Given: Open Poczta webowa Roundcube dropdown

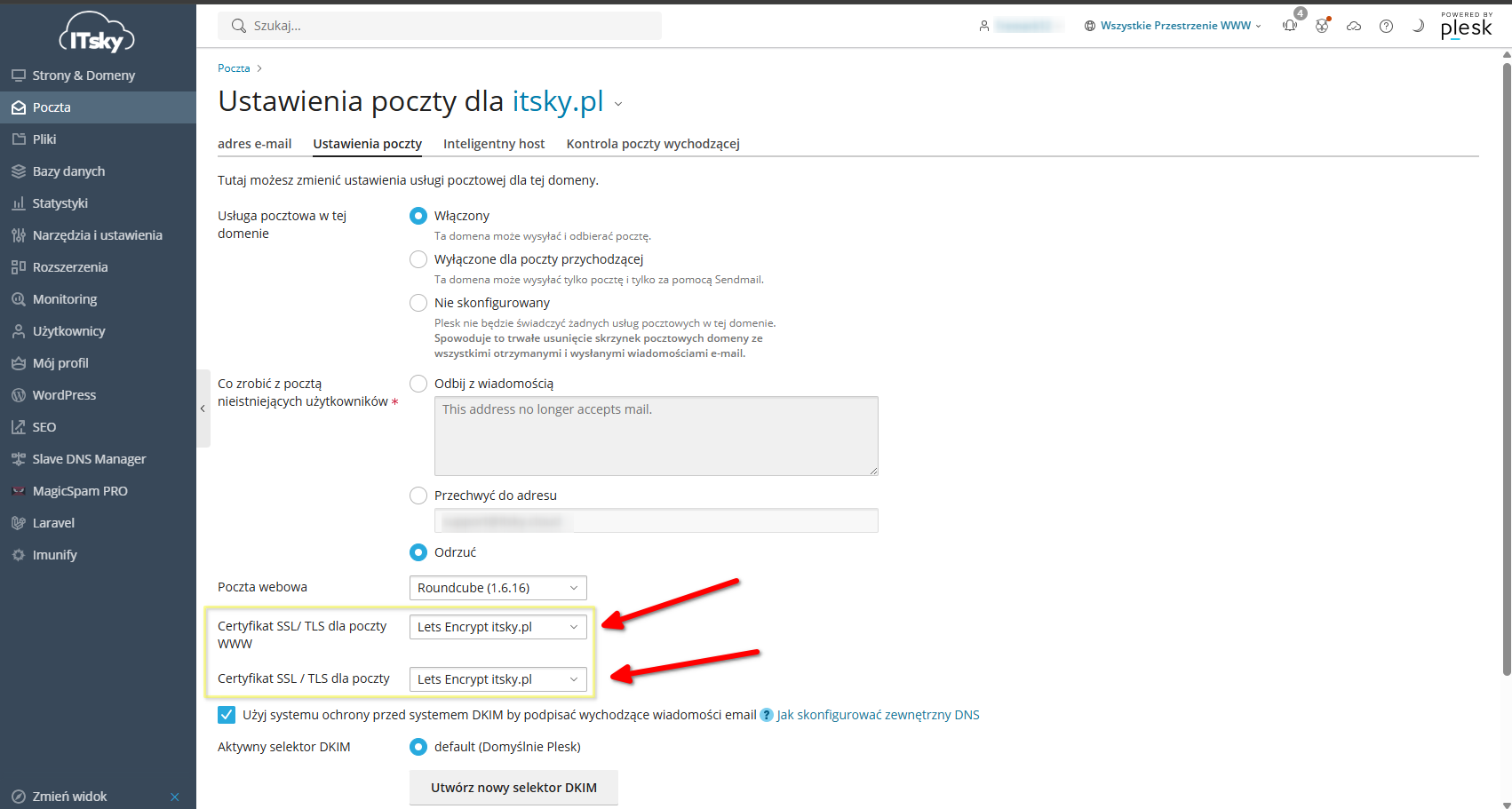Looking at the screenshot, I should [x=498, y=588].
